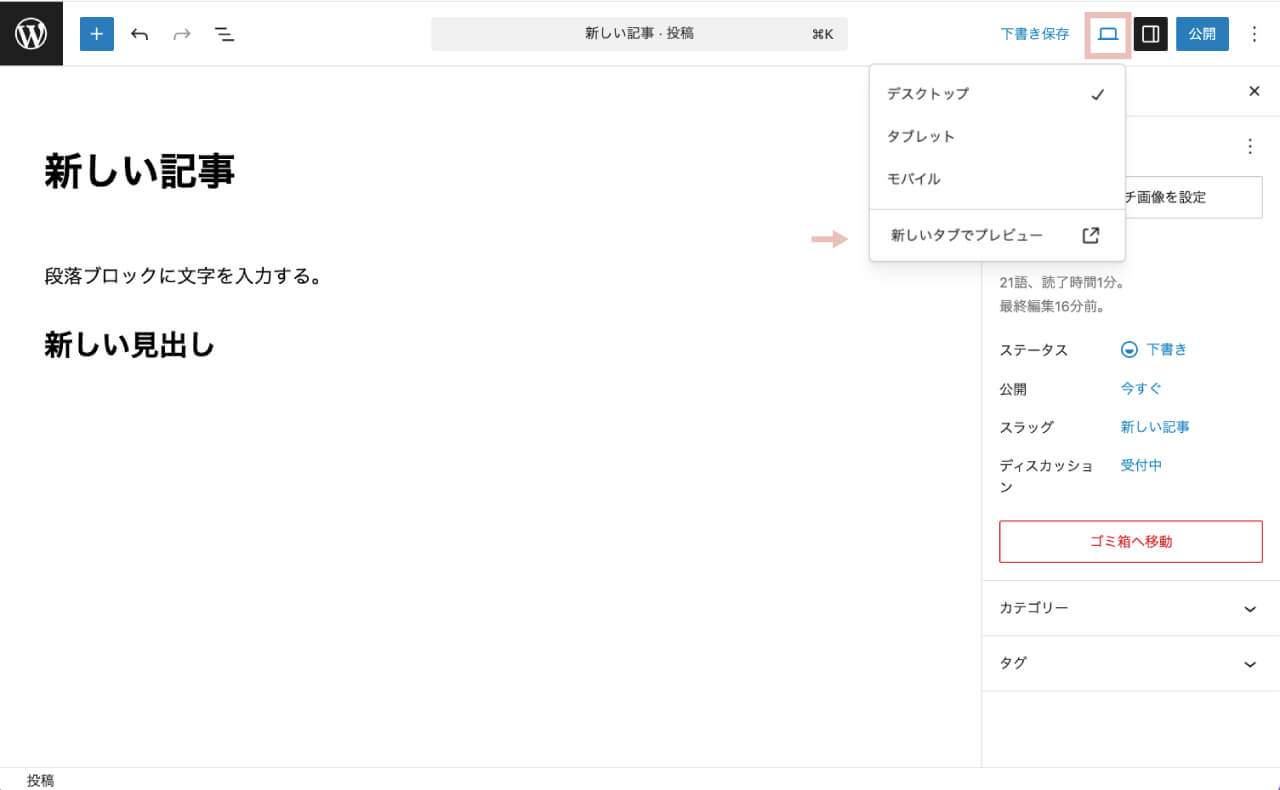Click the WordPress logo
Image resolution: width=1280 pixels, height=790 pixels.
click(x=31, y=33)
